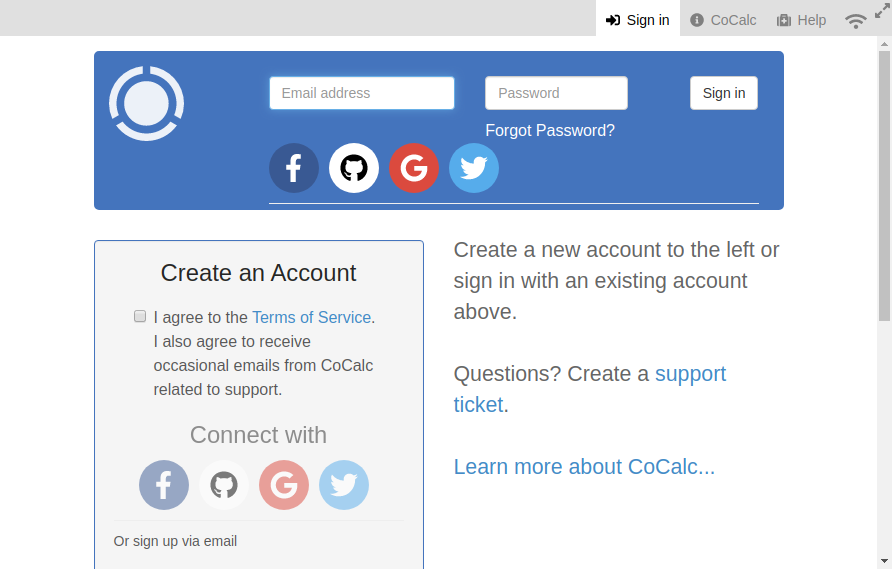Click the CoCalc circular logo

147,104
